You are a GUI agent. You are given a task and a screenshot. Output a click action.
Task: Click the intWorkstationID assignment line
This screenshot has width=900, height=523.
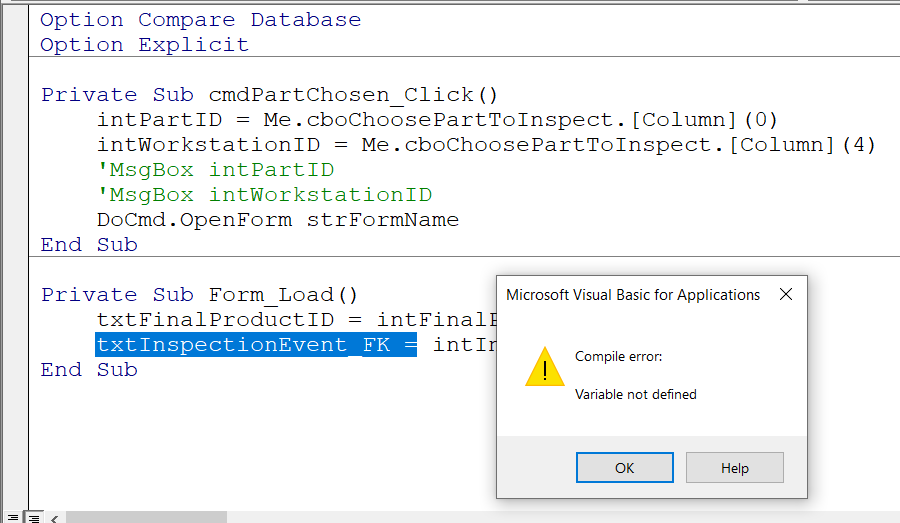click(x=486, y=145)
